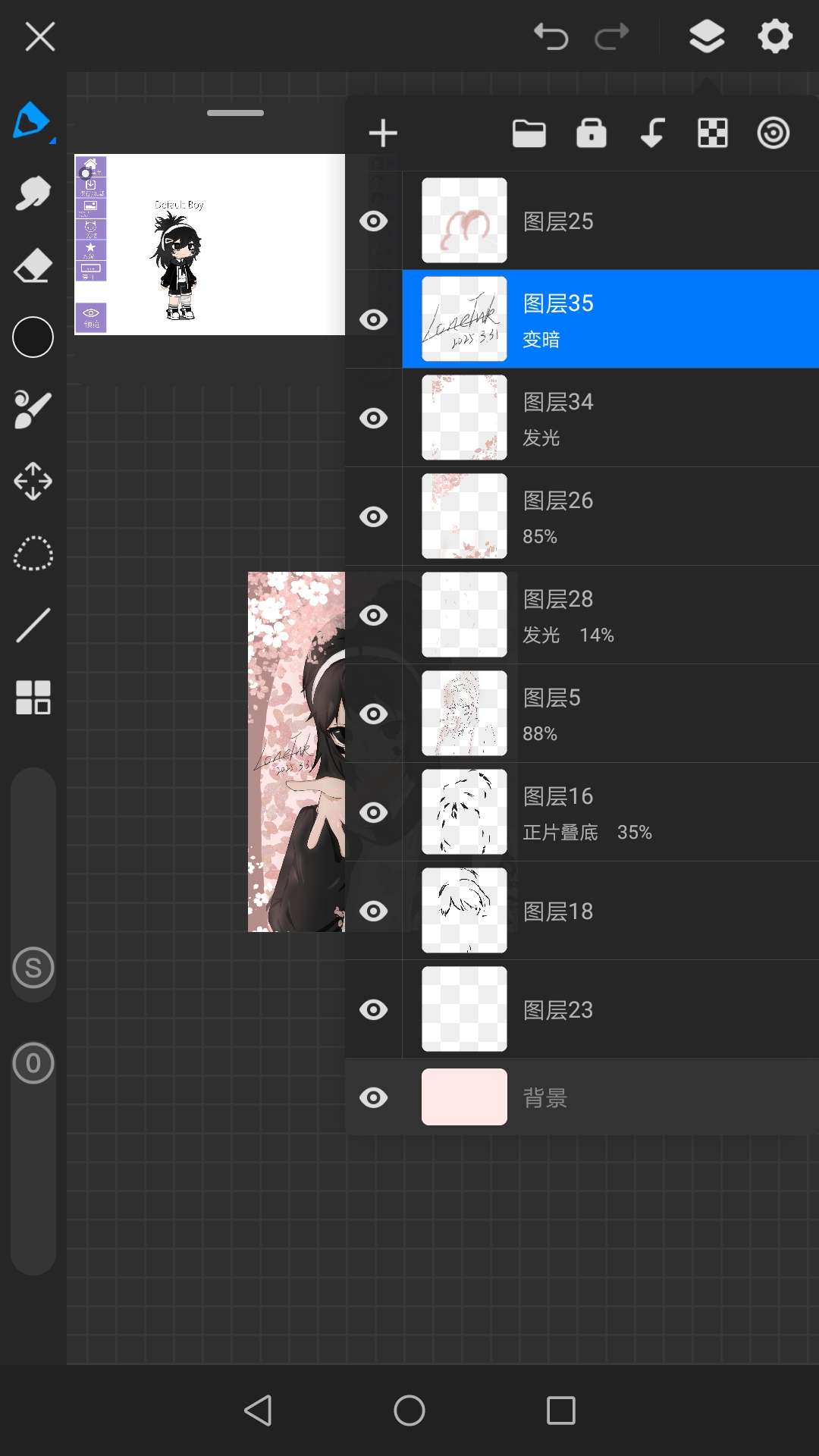Hide layer 图层25 with eye icon
Image resolution: width=819 pixels, height=1456 pixels.
pyautogui.click(x=373, y=221)
